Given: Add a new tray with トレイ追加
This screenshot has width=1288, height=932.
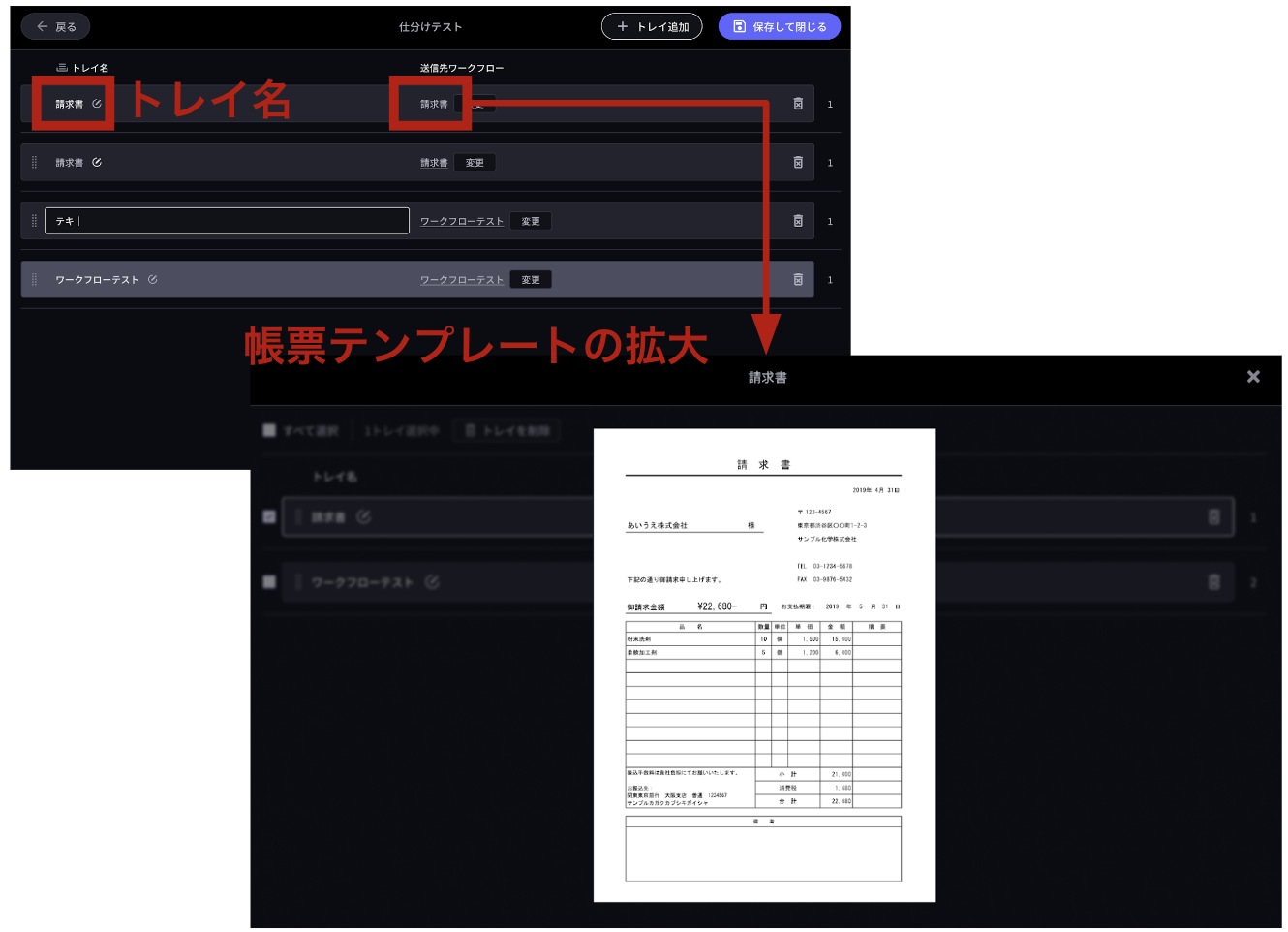Looking at the screenshot, I should 652,27.
